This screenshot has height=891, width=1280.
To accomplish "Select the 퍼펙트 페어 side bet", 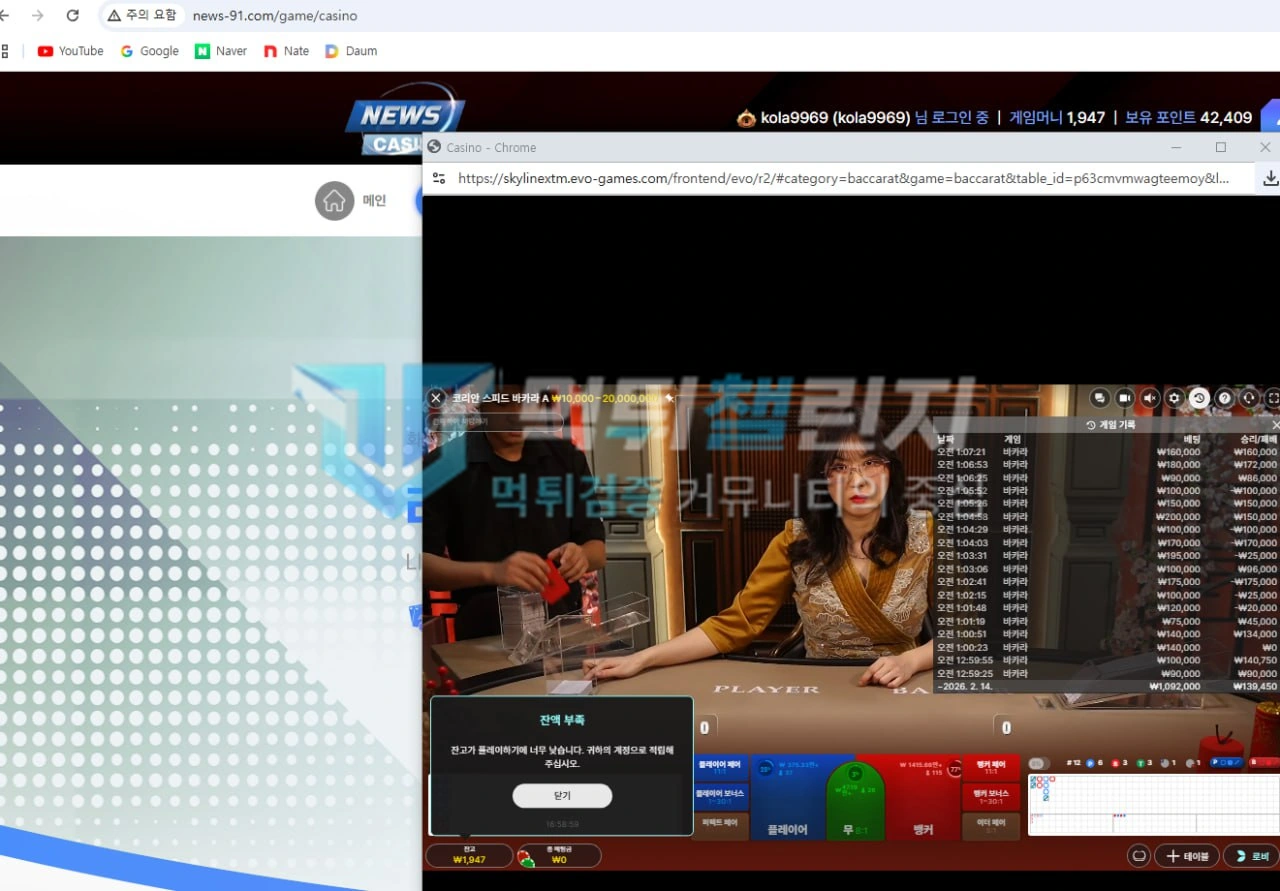I will point(720,826).
